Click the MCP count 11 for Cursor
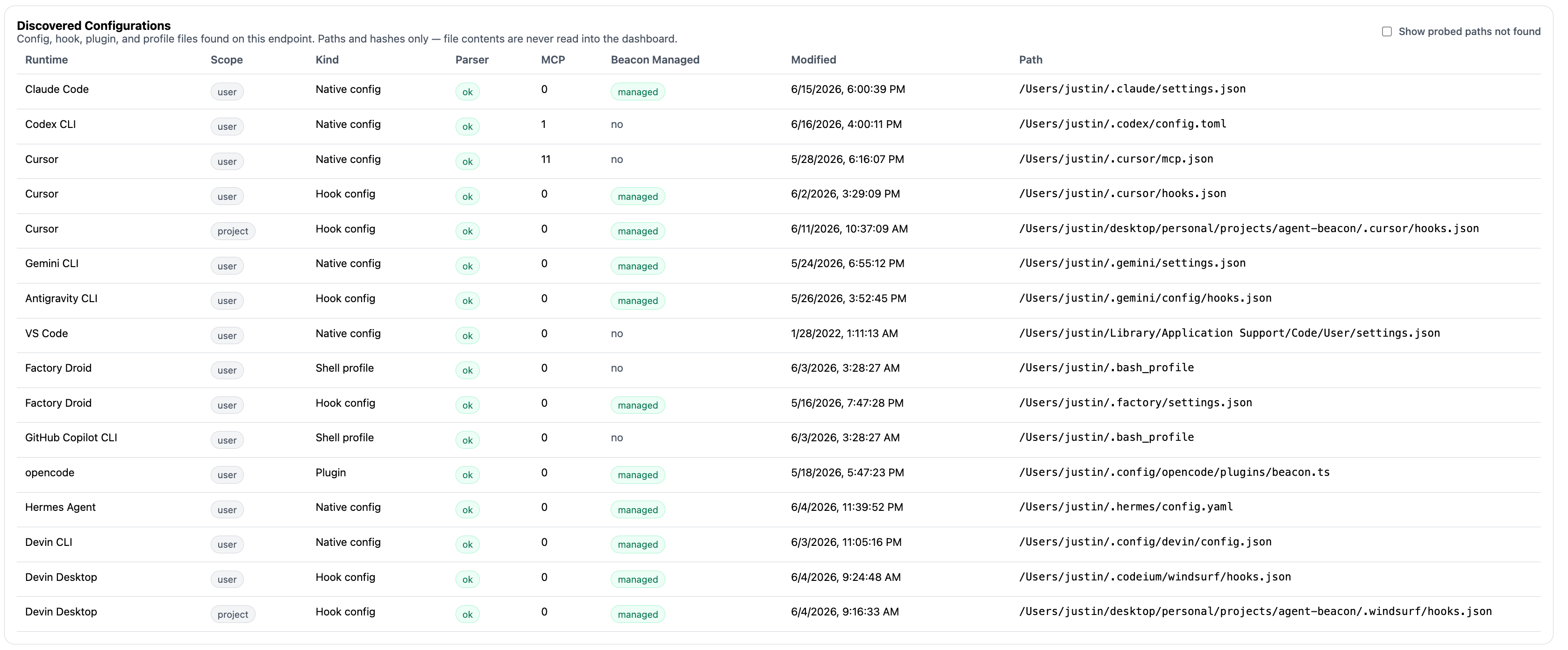 tap(545, 159)
